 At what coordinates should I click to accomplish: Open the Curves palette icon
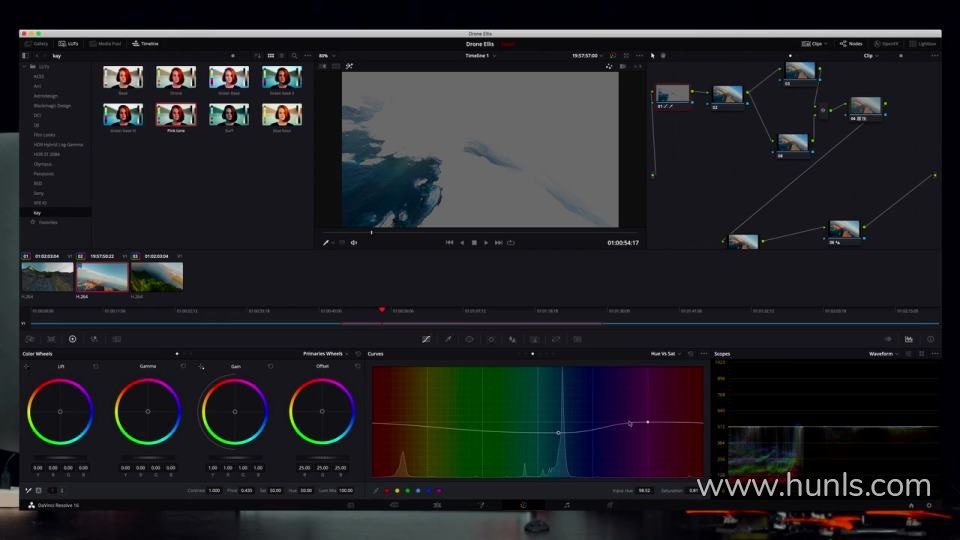pyautogui.click(x=426, y=339)
